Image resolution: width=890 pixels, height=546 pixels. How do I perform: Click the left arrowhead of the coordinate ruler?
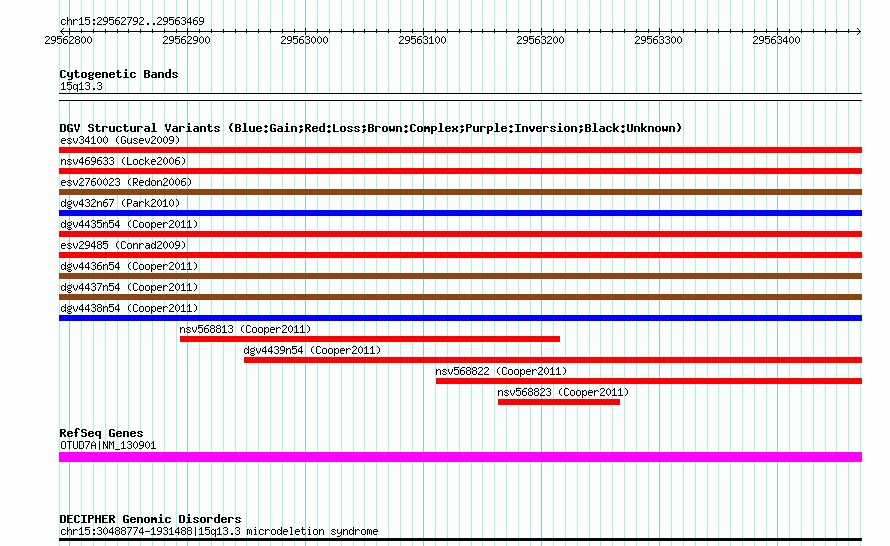62,31
